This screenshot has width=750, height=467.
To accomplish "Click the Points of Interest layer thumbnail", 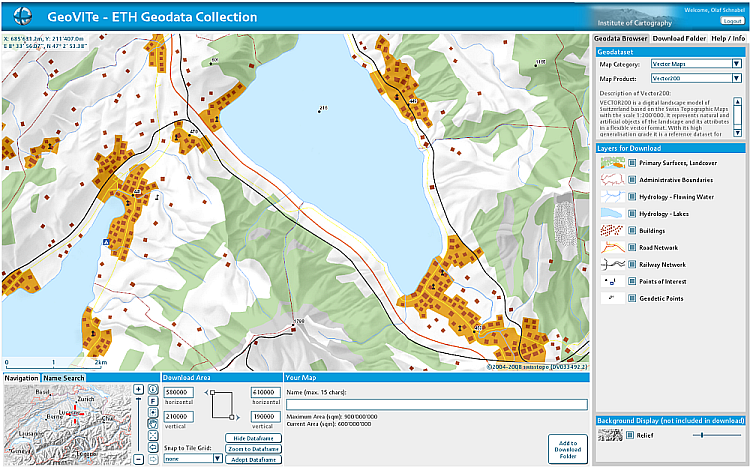I will pyautogui.click(x=613, y=281).
